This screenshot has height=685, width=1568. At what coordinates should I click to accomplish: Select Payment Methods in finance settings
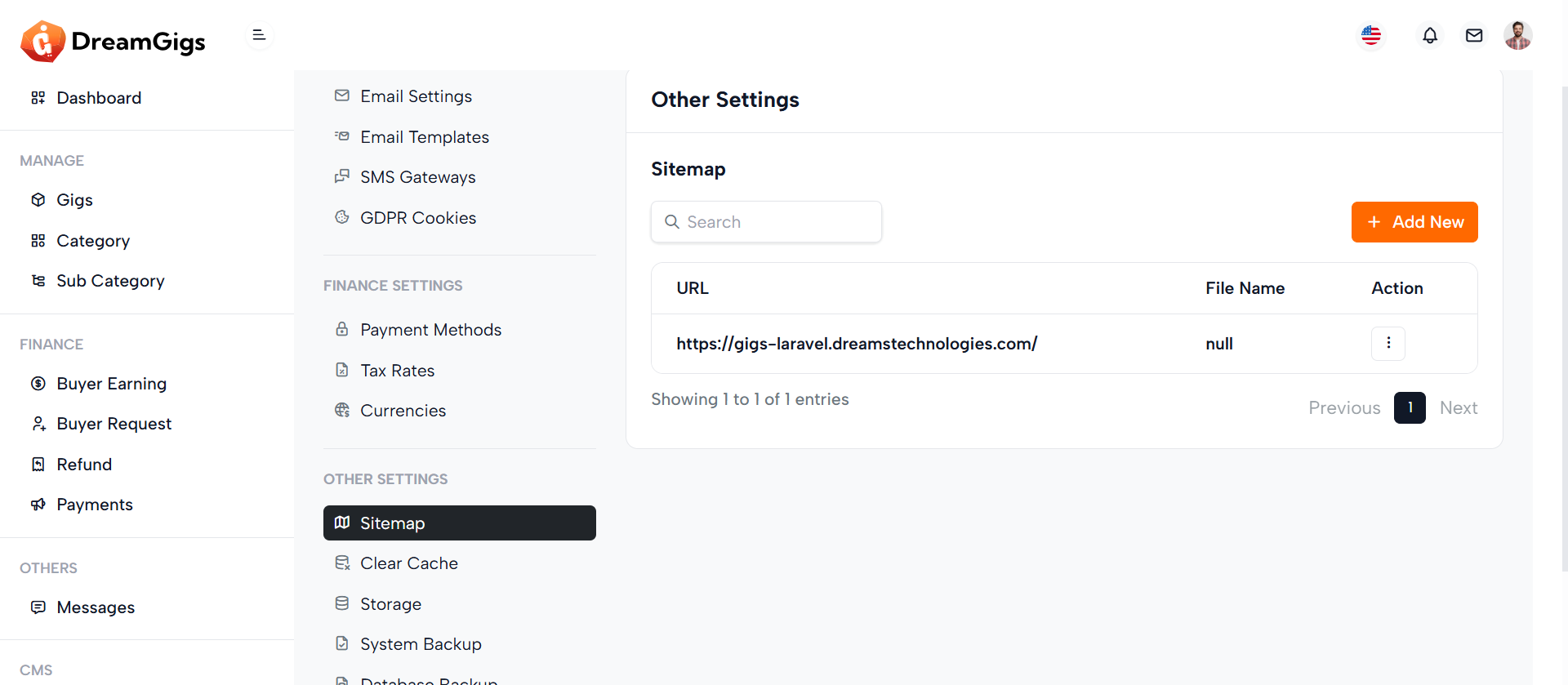[430, 330]
